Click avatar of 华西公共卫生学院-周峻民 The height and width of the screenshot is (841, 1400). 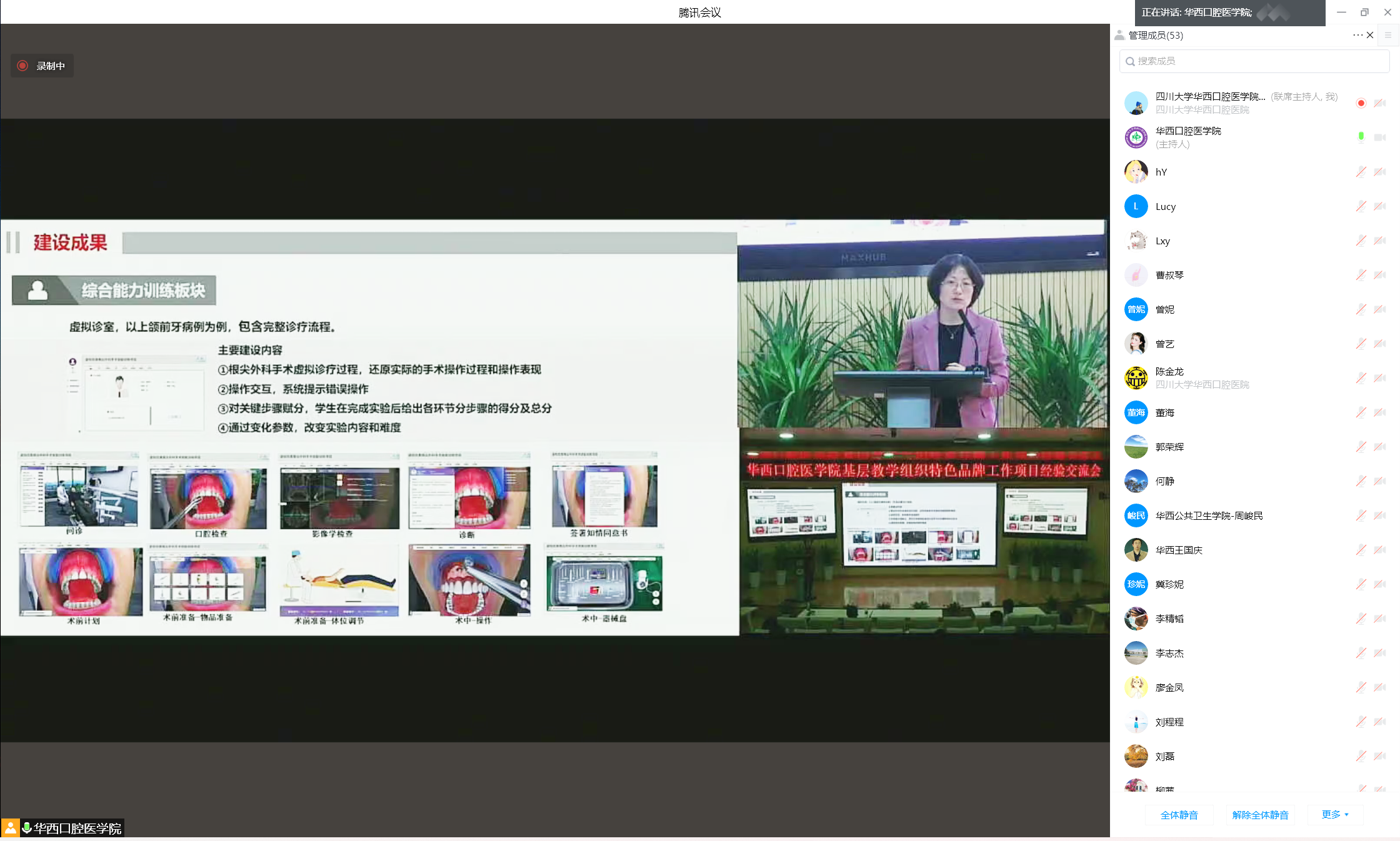(1136, 515)
